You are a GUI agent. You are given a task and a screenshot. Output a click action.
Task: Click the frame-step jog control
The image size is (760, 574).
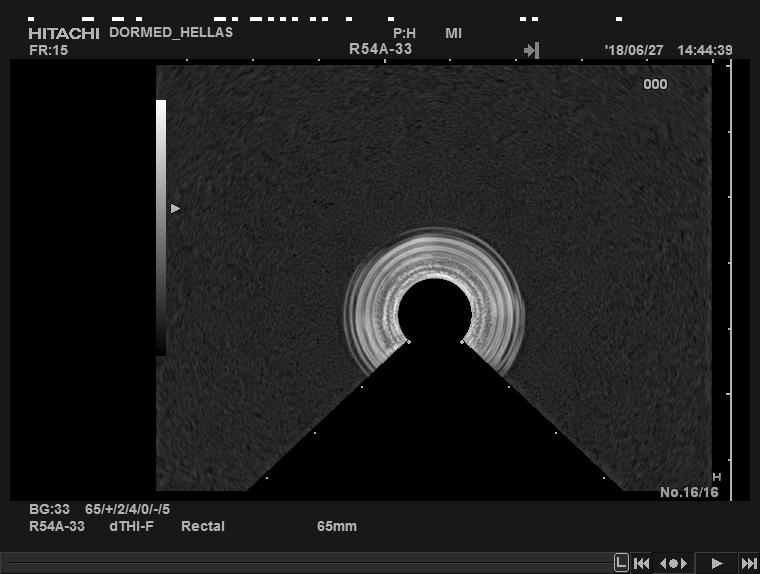(x=674, y=563)
